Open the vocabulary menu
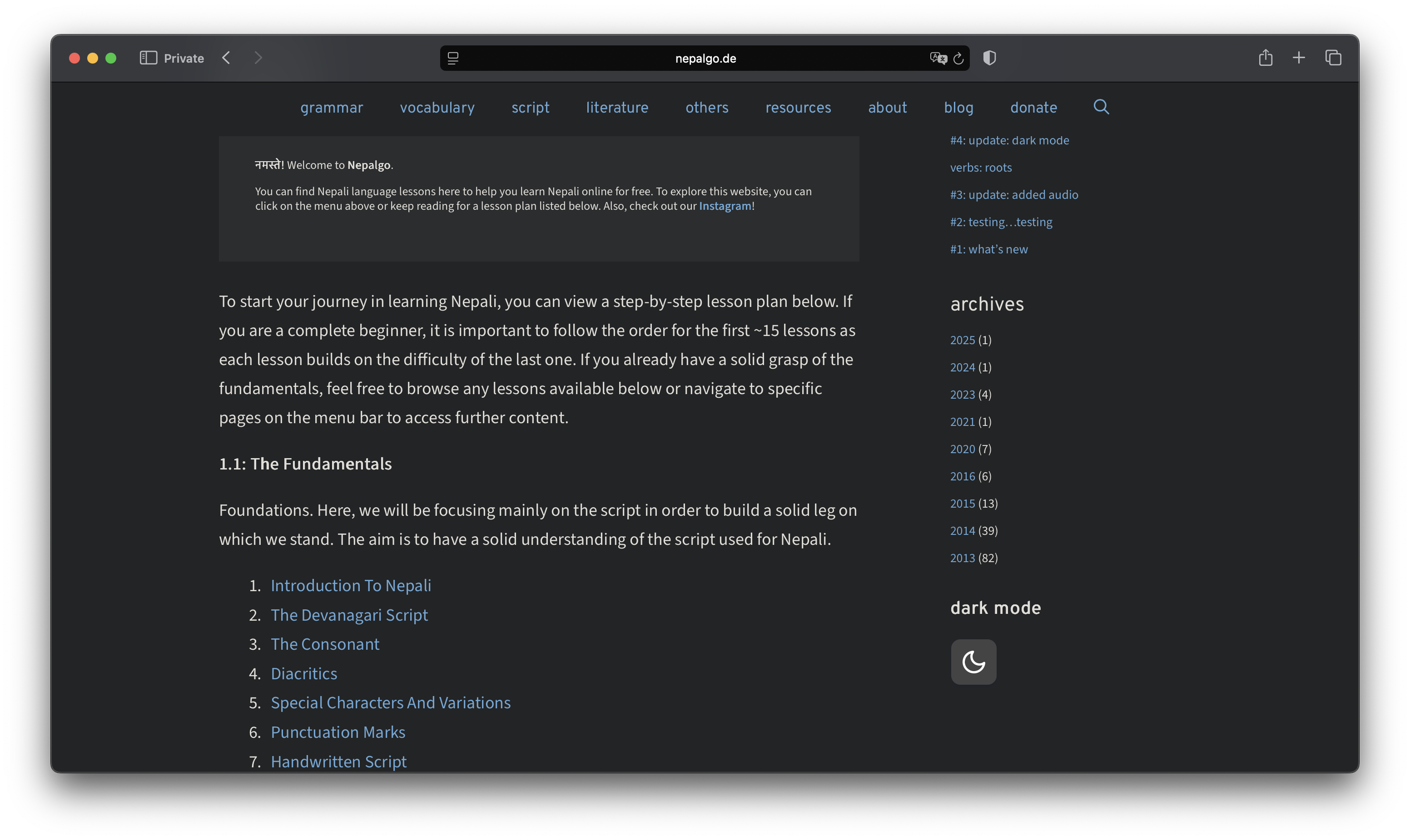Screen dimensions: 1410x840 (437, 107)
